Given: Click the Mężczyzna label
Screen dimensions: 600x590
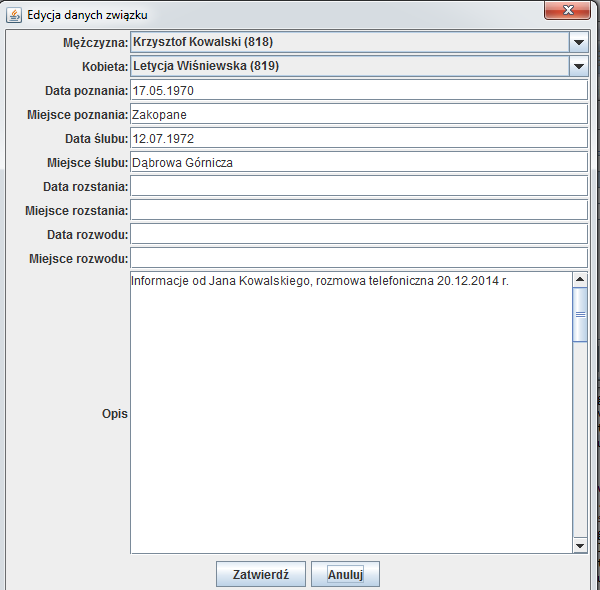Looking at the screenshot, I should point(95,42).
